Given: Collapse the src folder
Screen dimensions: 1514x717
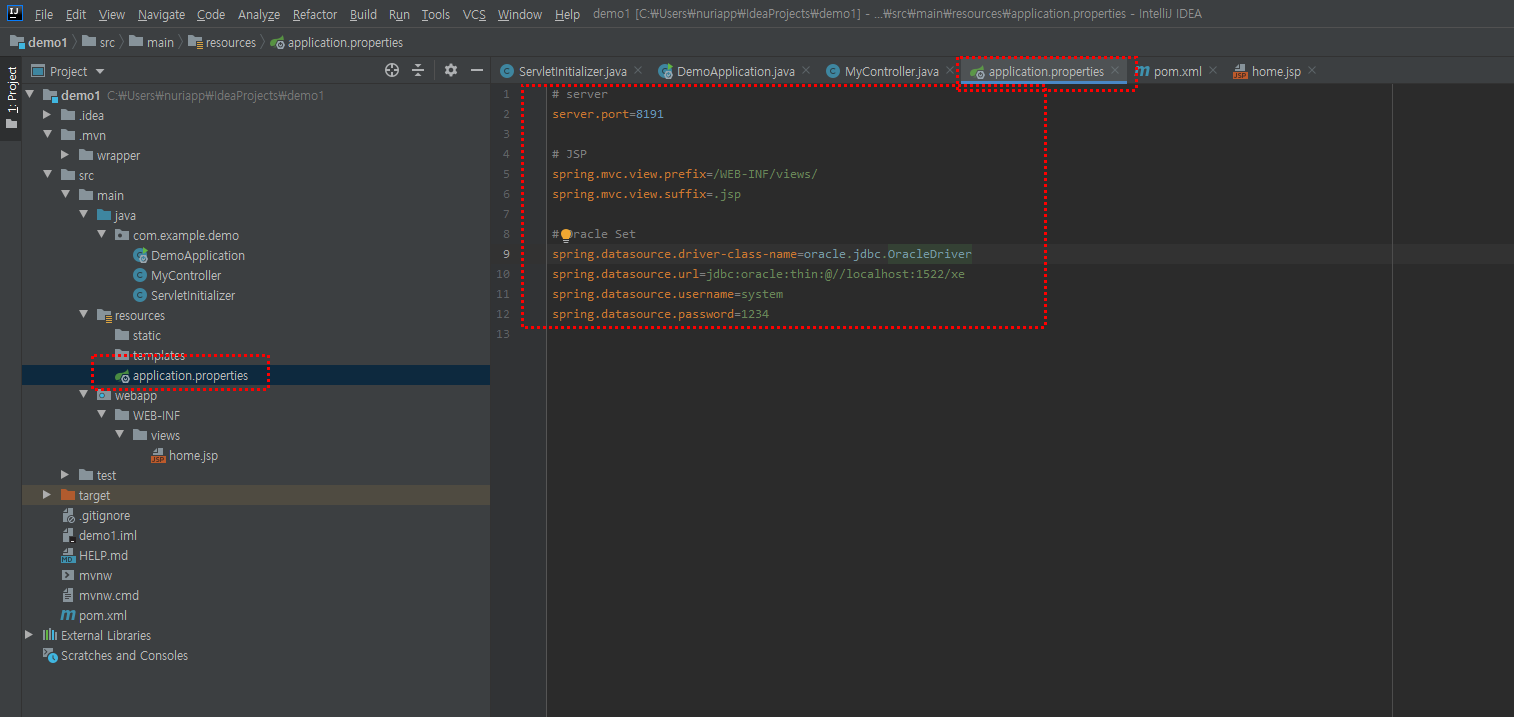Looking at the screenshot, I should pyautogui.click(x=47, y=175).
